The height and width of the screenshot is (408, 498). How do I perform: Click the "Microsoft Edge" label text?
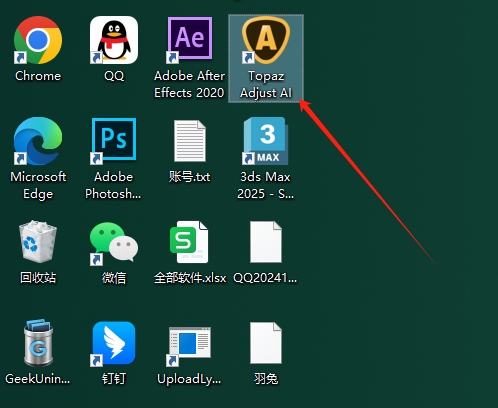point(38,185)
